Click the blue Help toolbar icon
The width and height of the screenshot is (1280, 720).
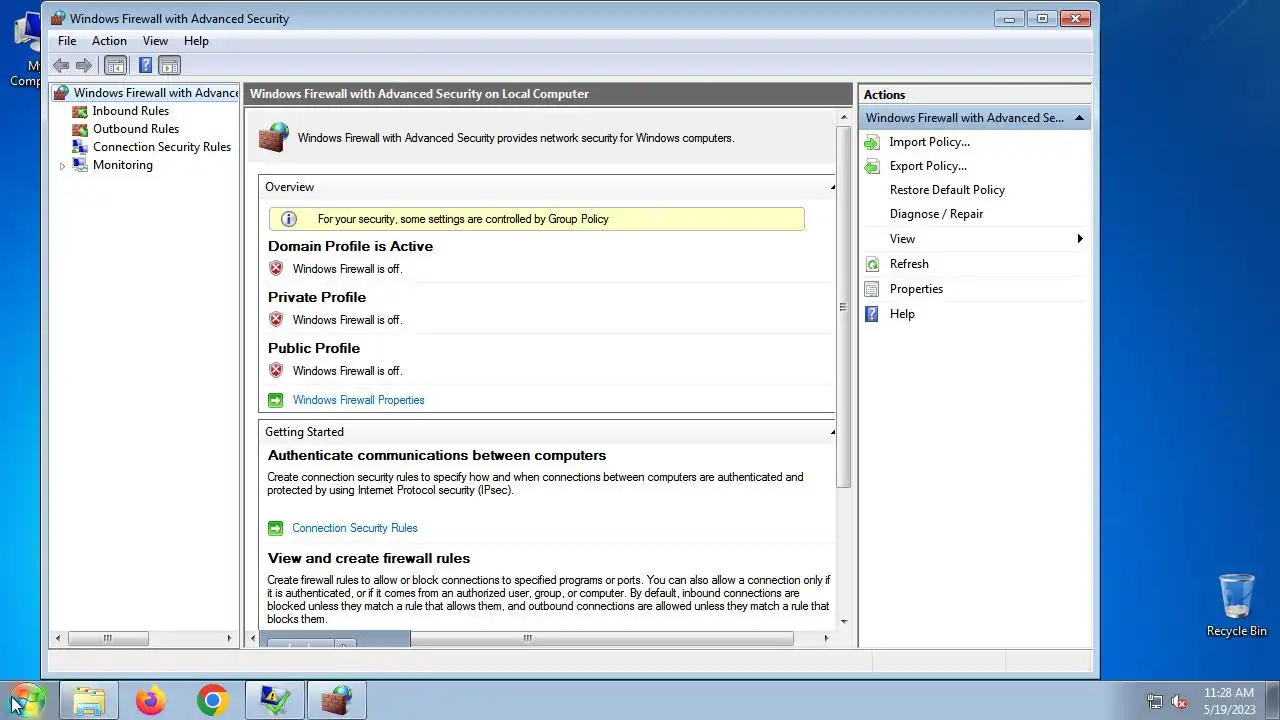145,66
